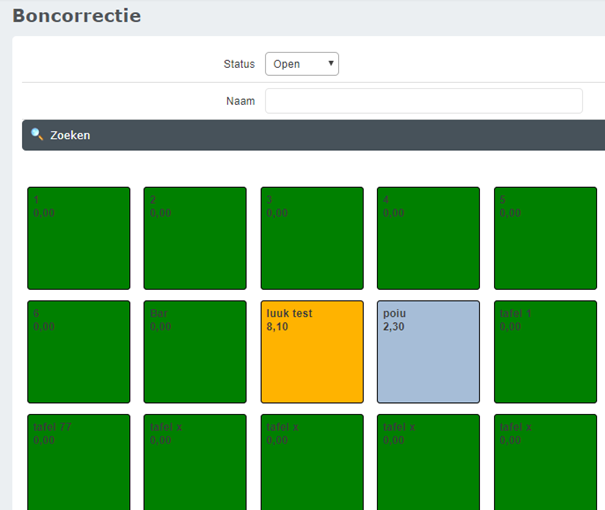Open table tile number 1
Screen dimensions: 605x510
pyautogui.click(x=79, y=238)
